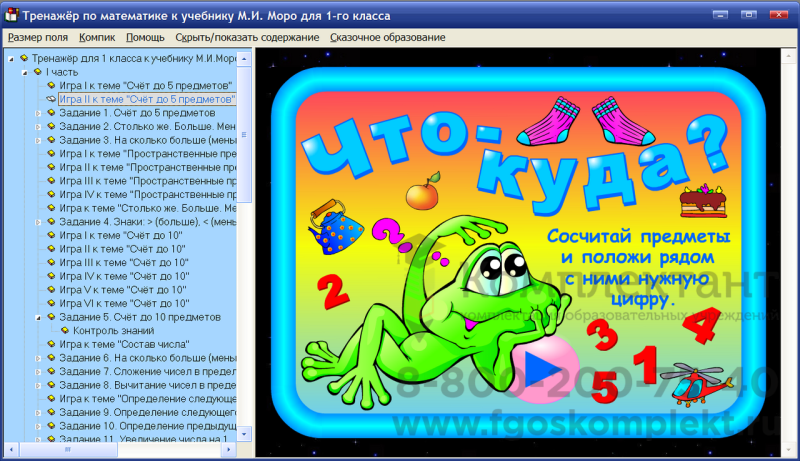
Task: Open the "Компик" menu
Action: pos(97,37)
